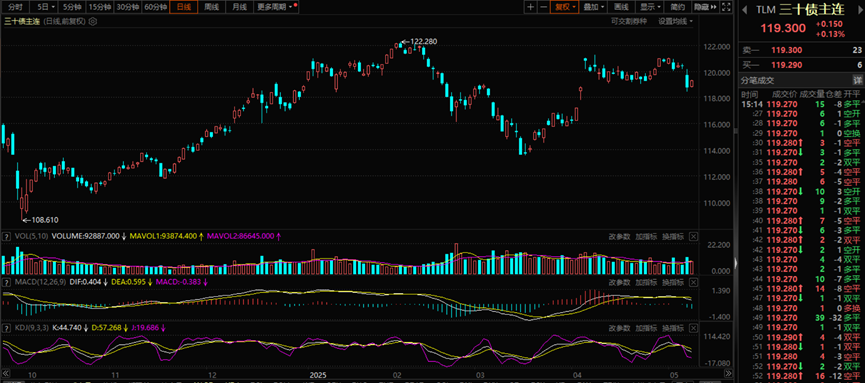Click the 108.610 low price label
Screen dimensions: 865x383
coord(44,220)
